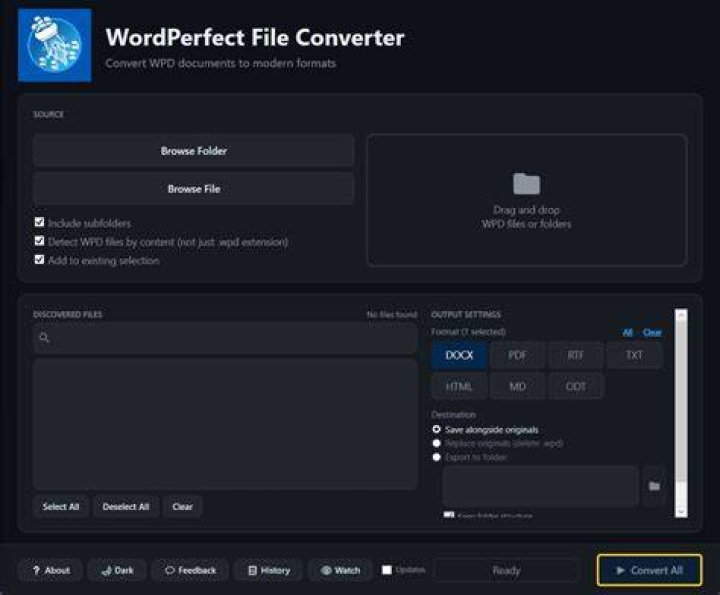
Task: Click Convert All button
Action: pos(649,570)
